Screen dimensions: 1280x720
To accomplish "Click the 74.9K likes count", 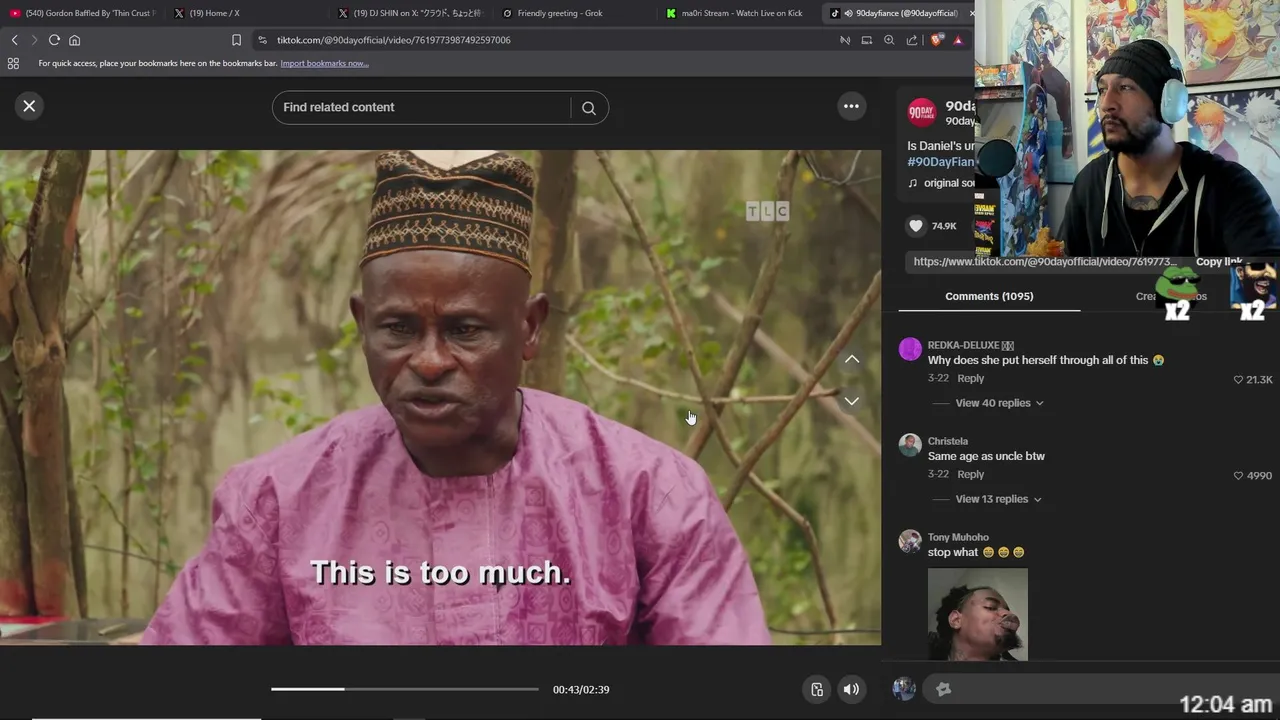I will (944, 226).
